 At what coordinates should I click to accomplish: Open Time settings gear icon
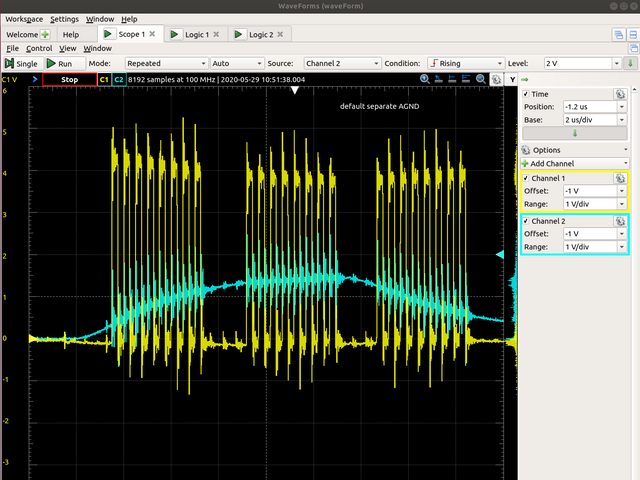coord(620,94)
